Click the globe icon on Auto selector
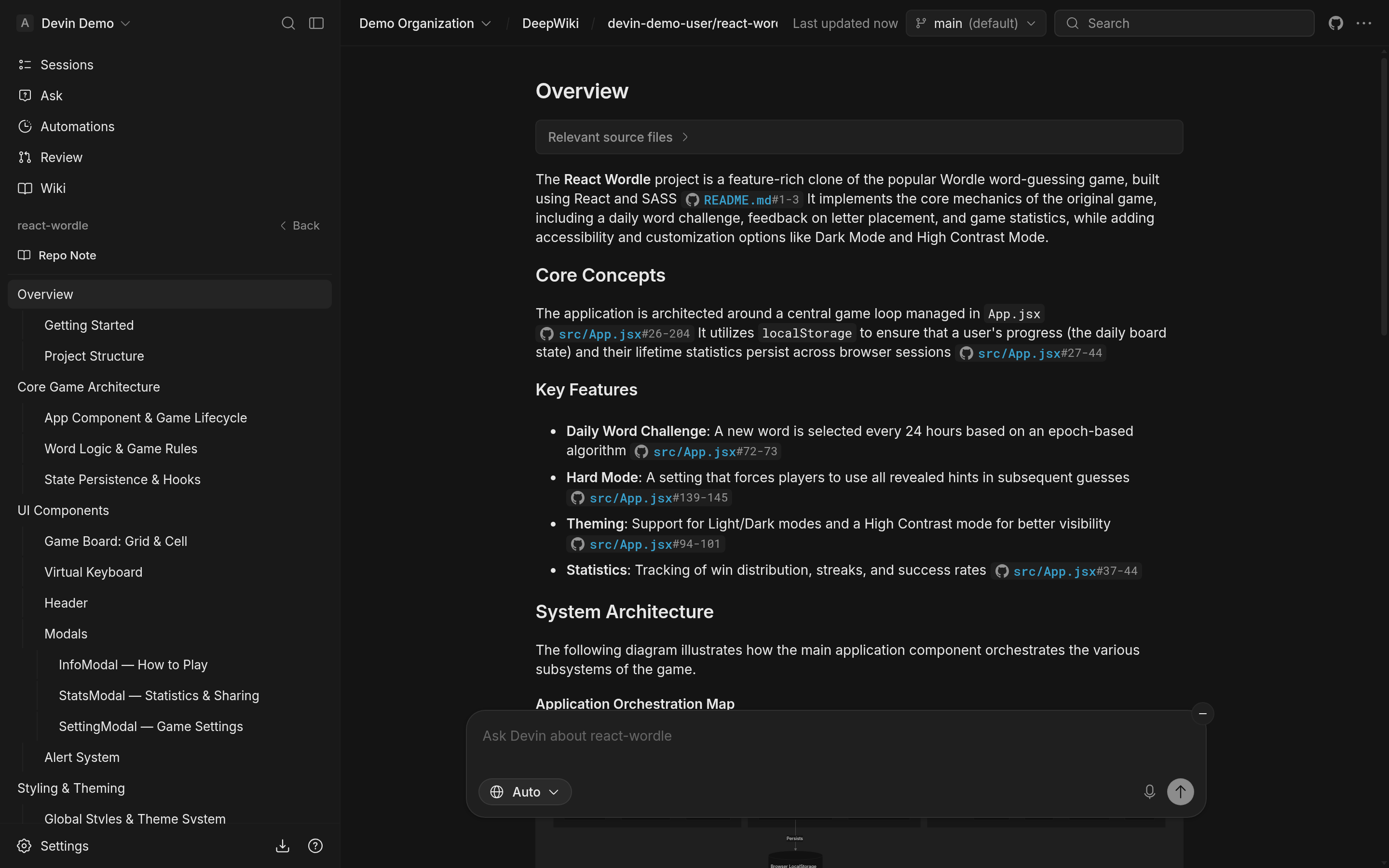 point(497,792)
